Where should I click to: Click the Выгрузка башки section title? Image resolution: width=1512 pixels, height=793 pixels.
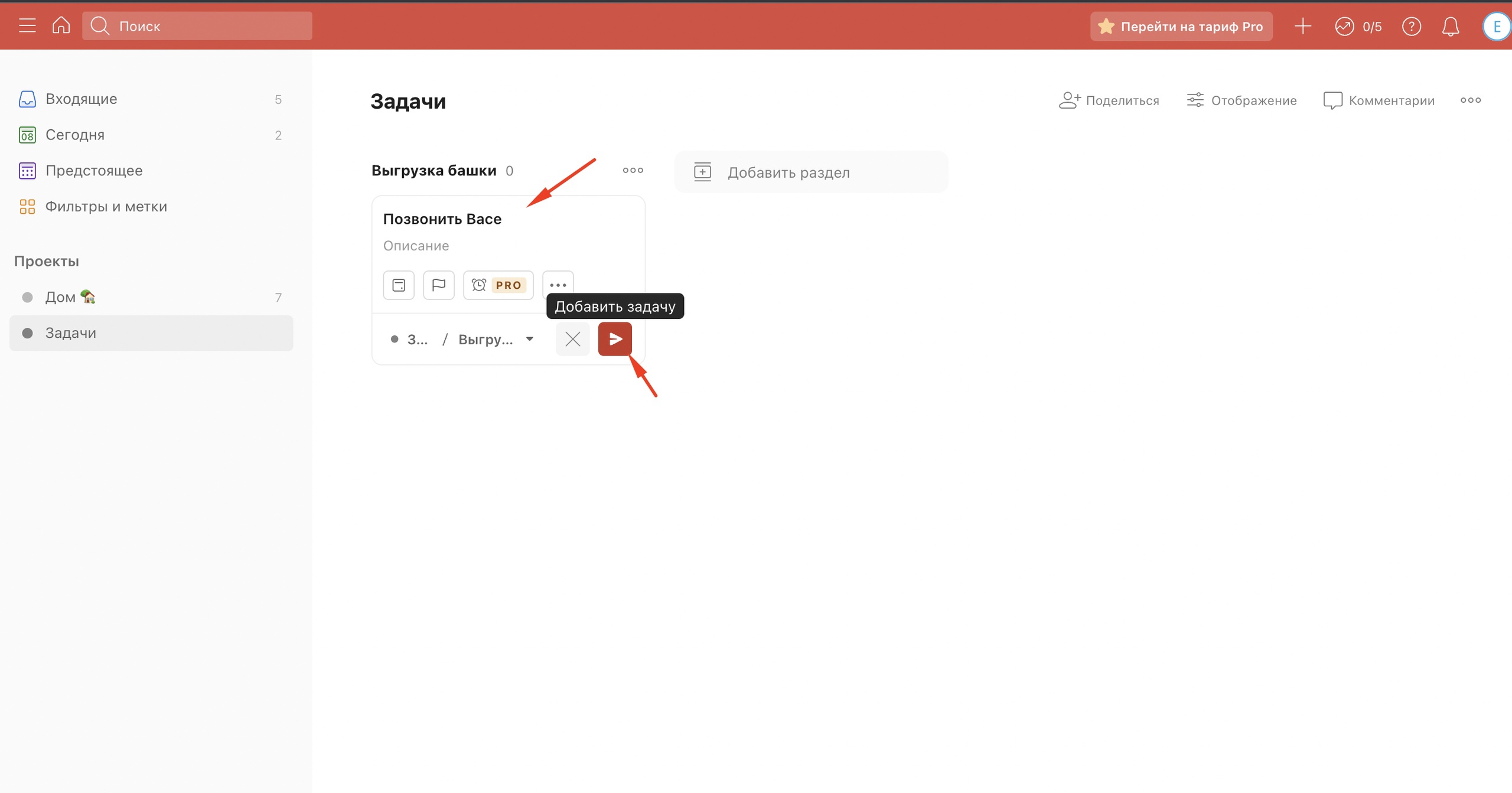click(x=434, y=171)
